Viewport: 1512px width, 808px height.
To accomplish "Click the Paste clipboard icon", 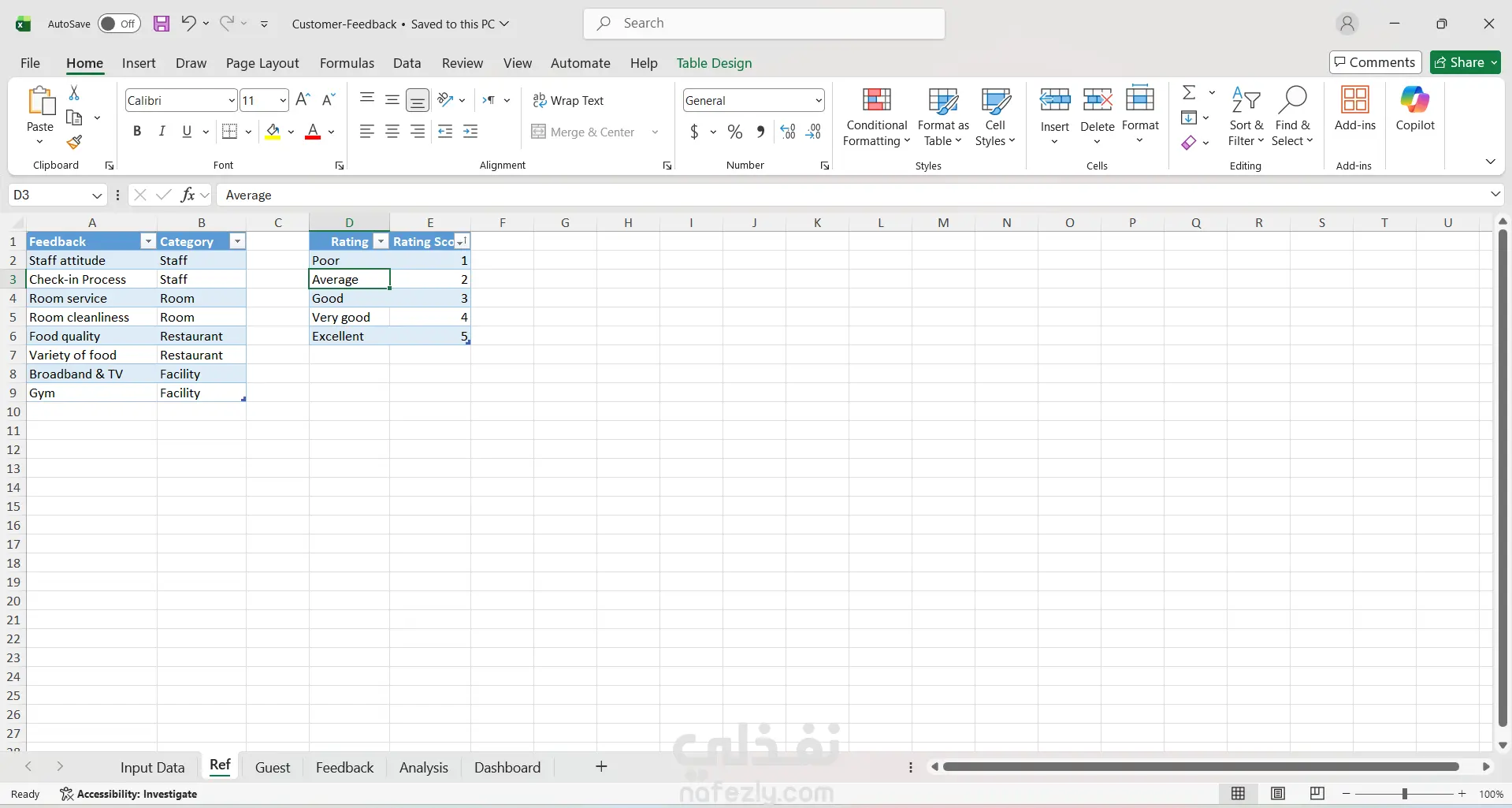I will (x=40, y=102).
